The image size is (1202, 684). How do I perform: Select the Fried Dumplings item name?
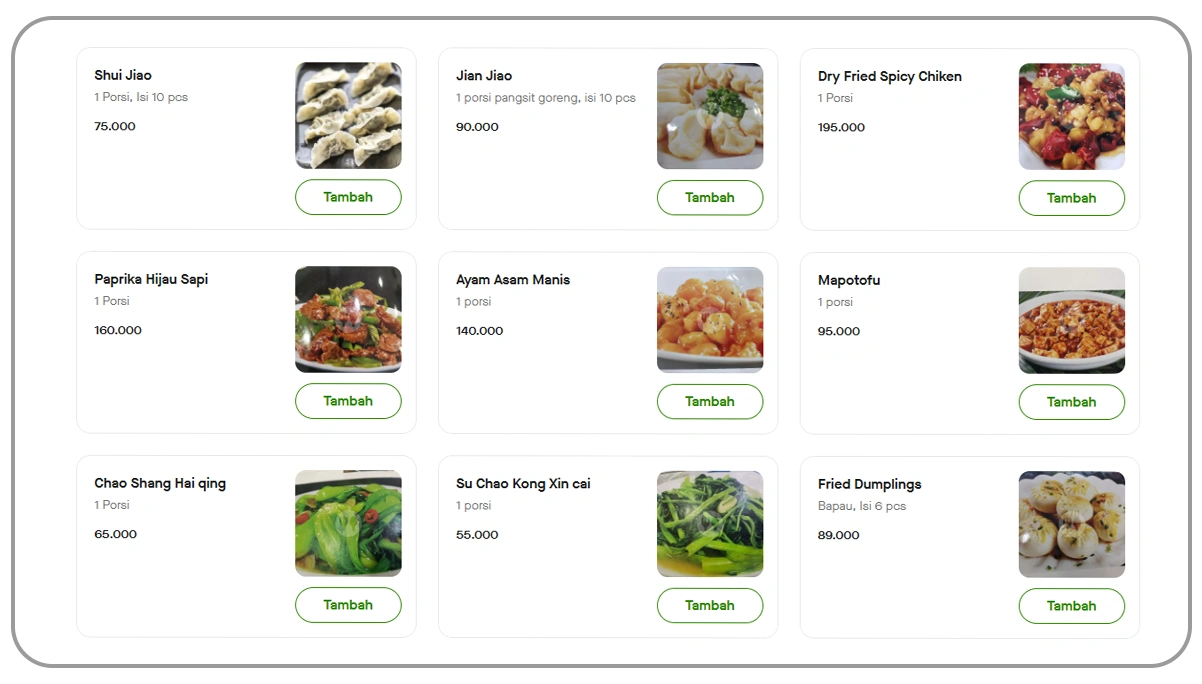[869, 484]
